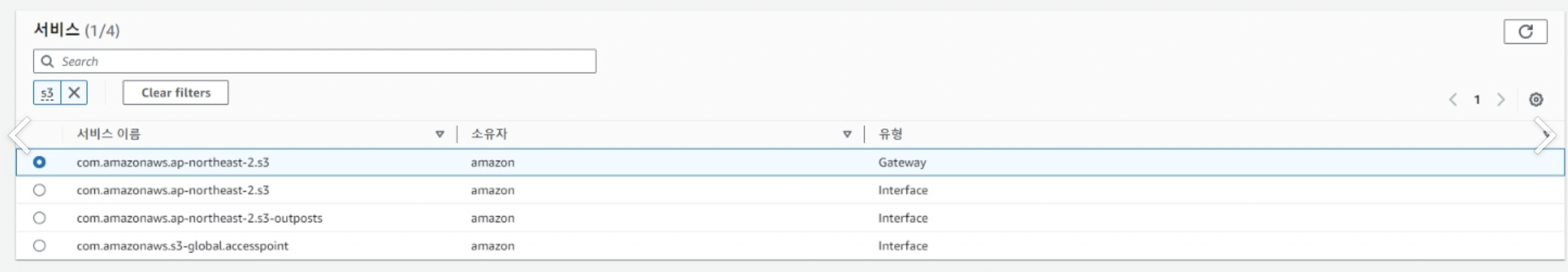Sort by 소유자 column arrow

(x=847, y=134)
